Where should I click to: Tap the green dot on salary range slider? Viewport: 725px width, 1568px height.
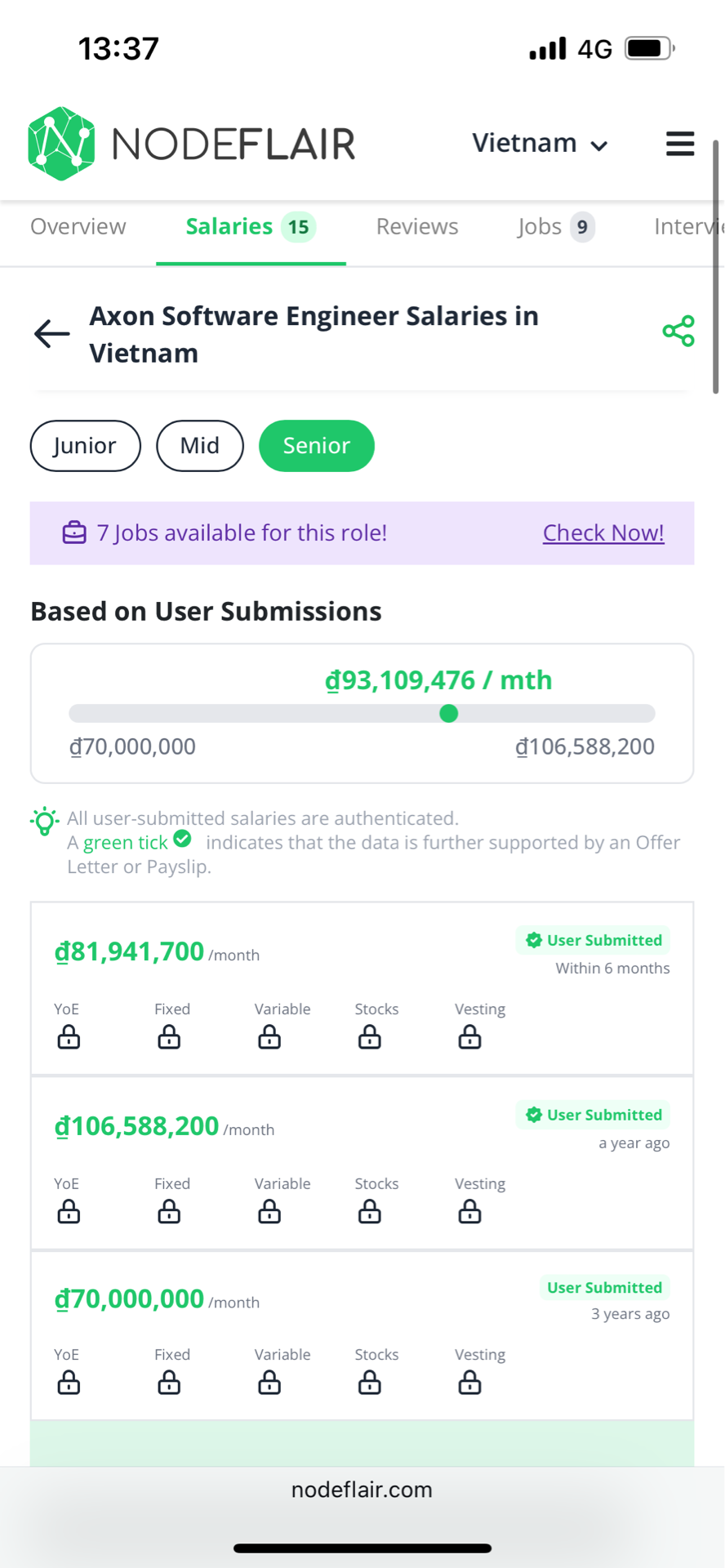(x=448, y=714)
